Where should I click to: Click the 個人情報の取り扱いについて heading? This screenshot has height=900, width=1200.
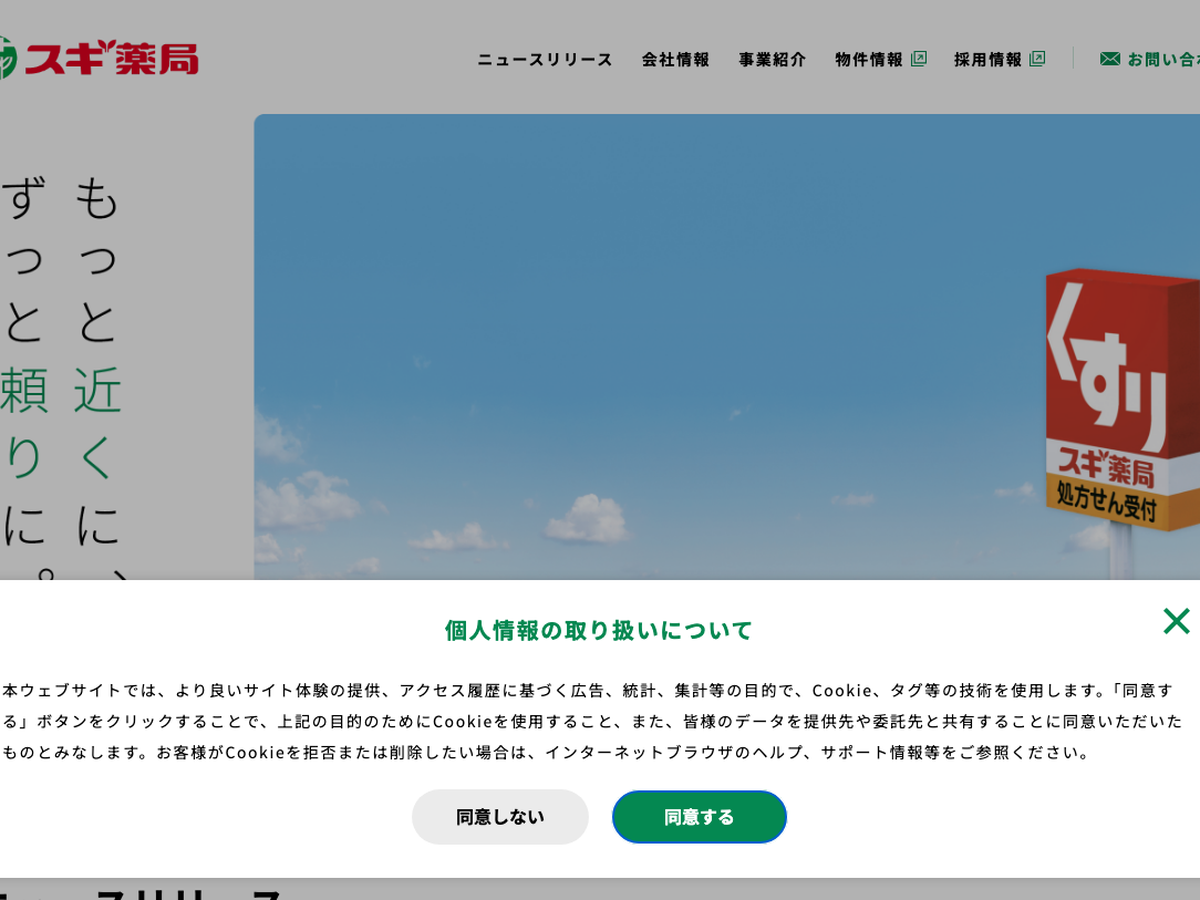[598, 631]
